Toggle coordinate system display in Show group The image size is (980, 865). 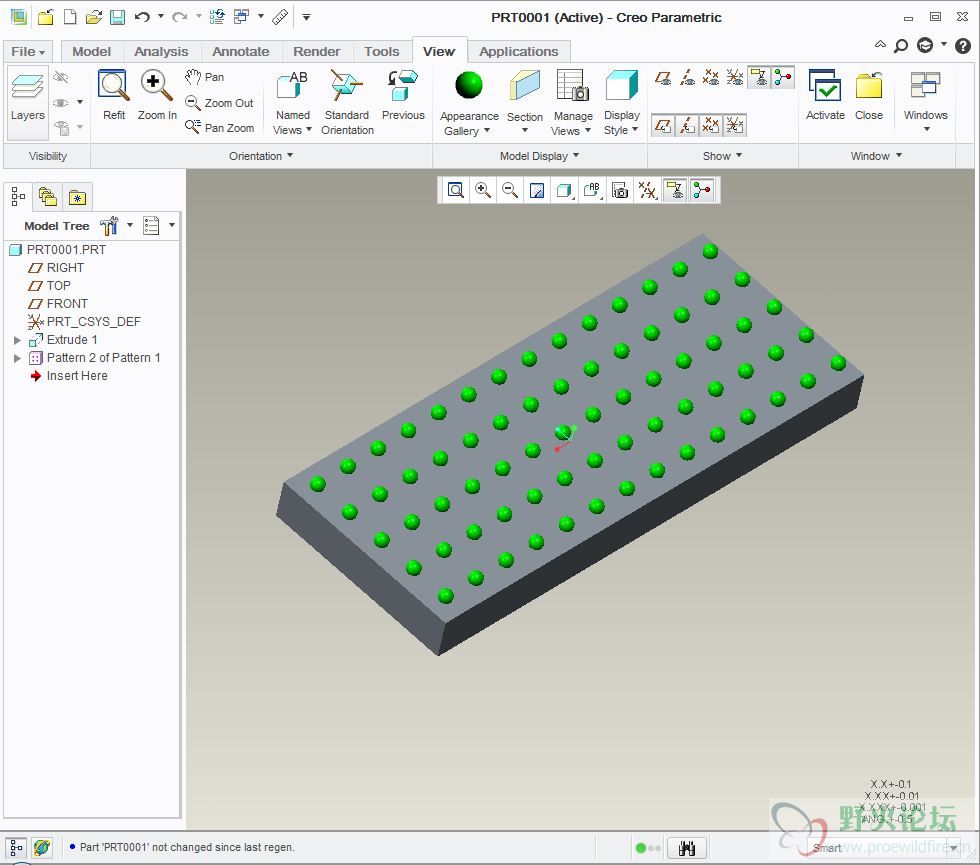734,78
